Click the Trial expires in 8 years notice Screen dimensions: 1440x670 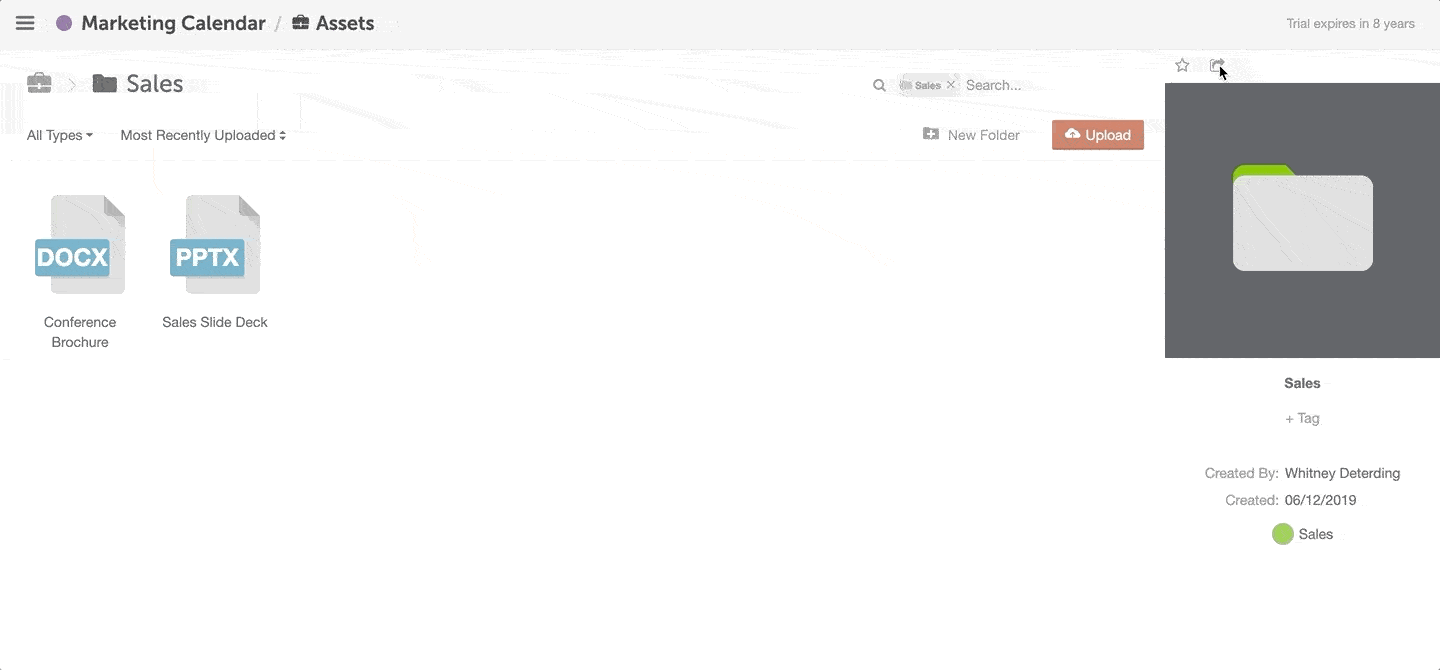pyautogui.click(x=1350, y=23)
